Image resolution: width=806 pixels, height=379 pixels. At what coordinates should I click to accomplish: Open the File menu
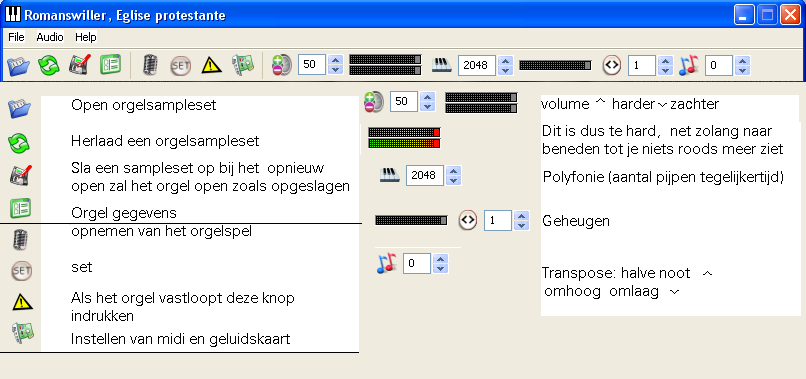16,37
